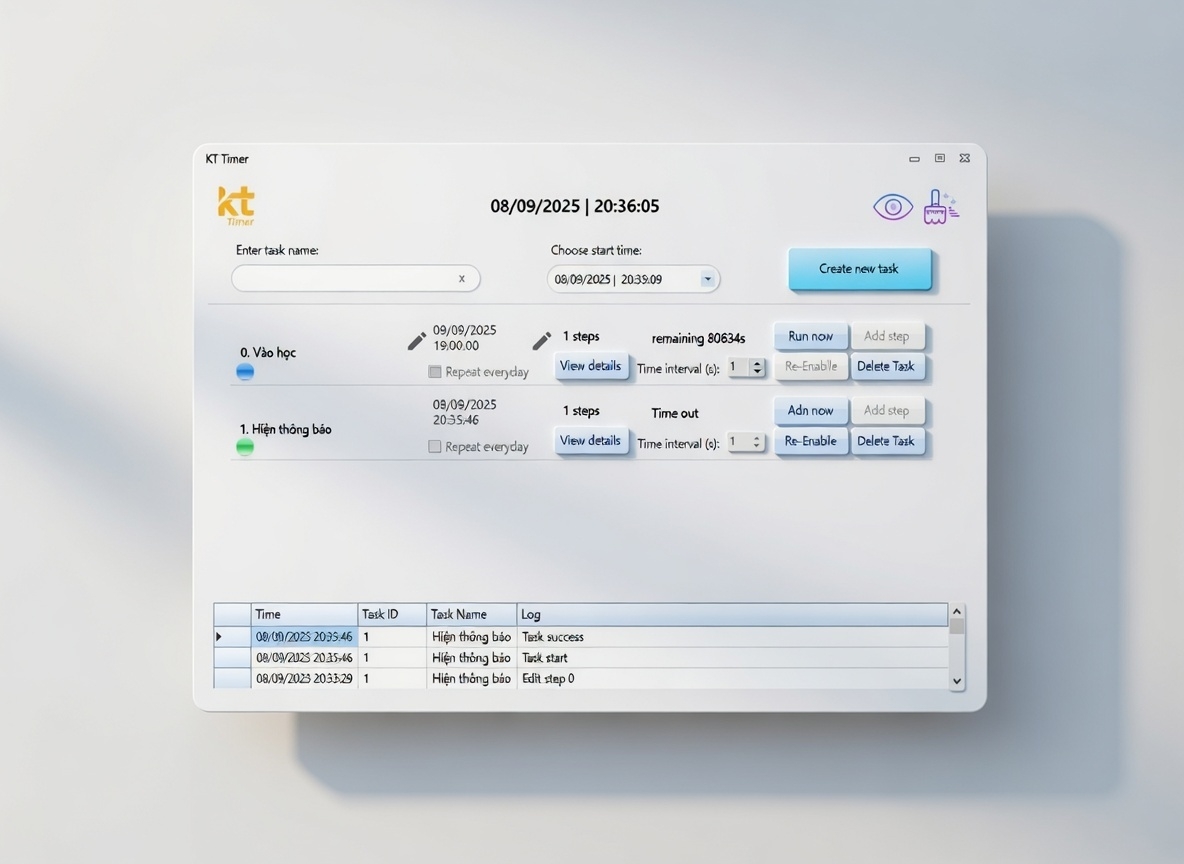Image resolution: width=1184 pixels, height=864 pixels.
Task: Click the KT Timer logo
Action: tap(237, 206)
